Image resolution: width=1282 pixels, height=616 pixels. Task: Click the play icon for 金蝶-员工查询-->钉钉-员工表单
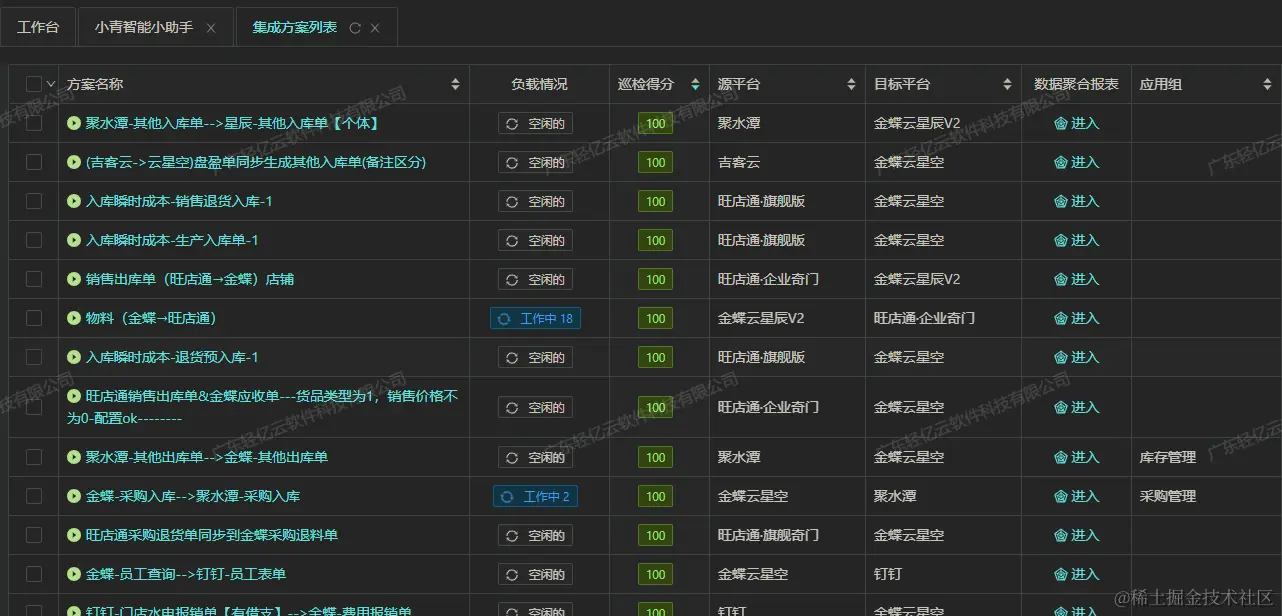(x=74, y=574)
